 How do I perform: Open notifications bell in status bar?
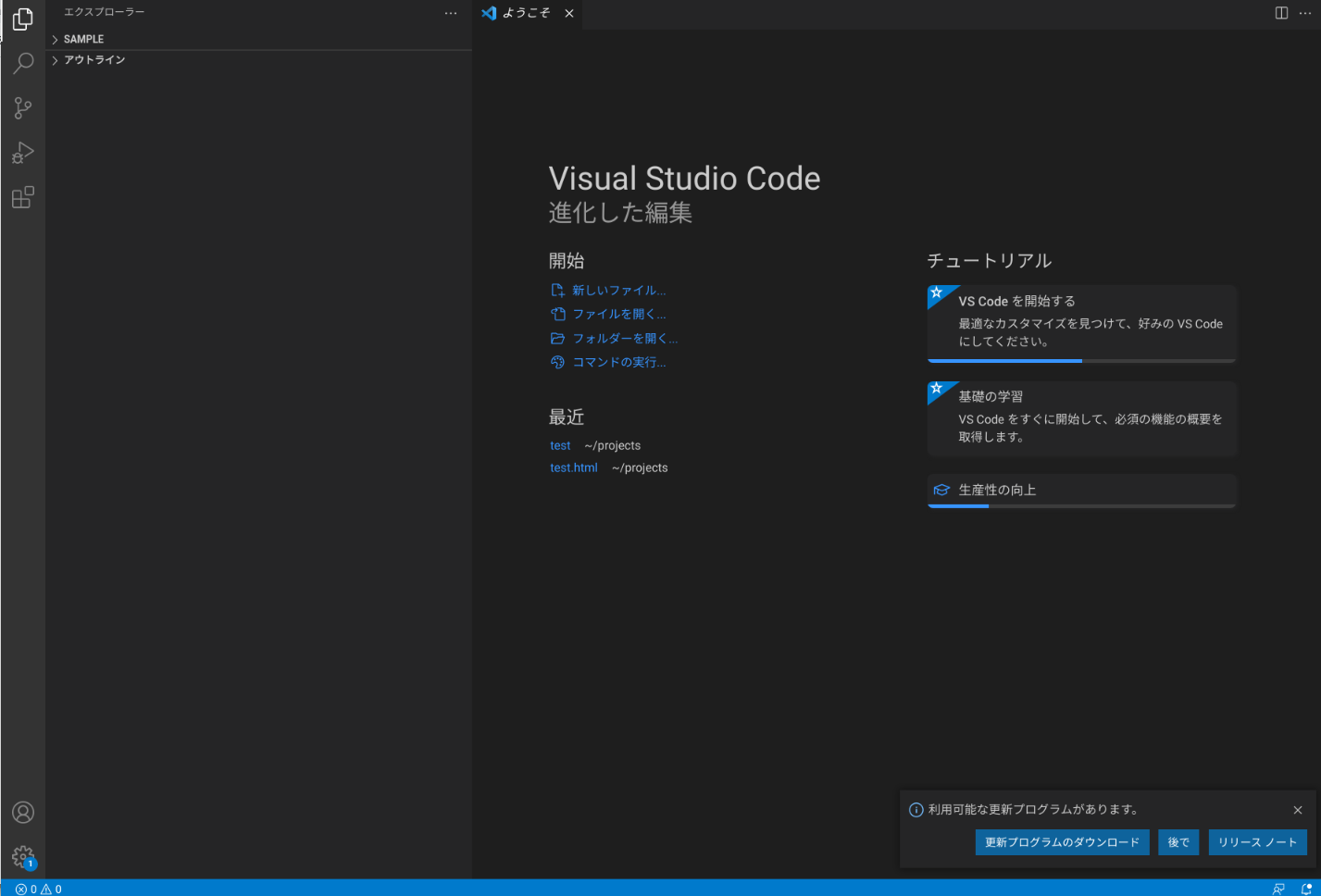coord(1306,889)
